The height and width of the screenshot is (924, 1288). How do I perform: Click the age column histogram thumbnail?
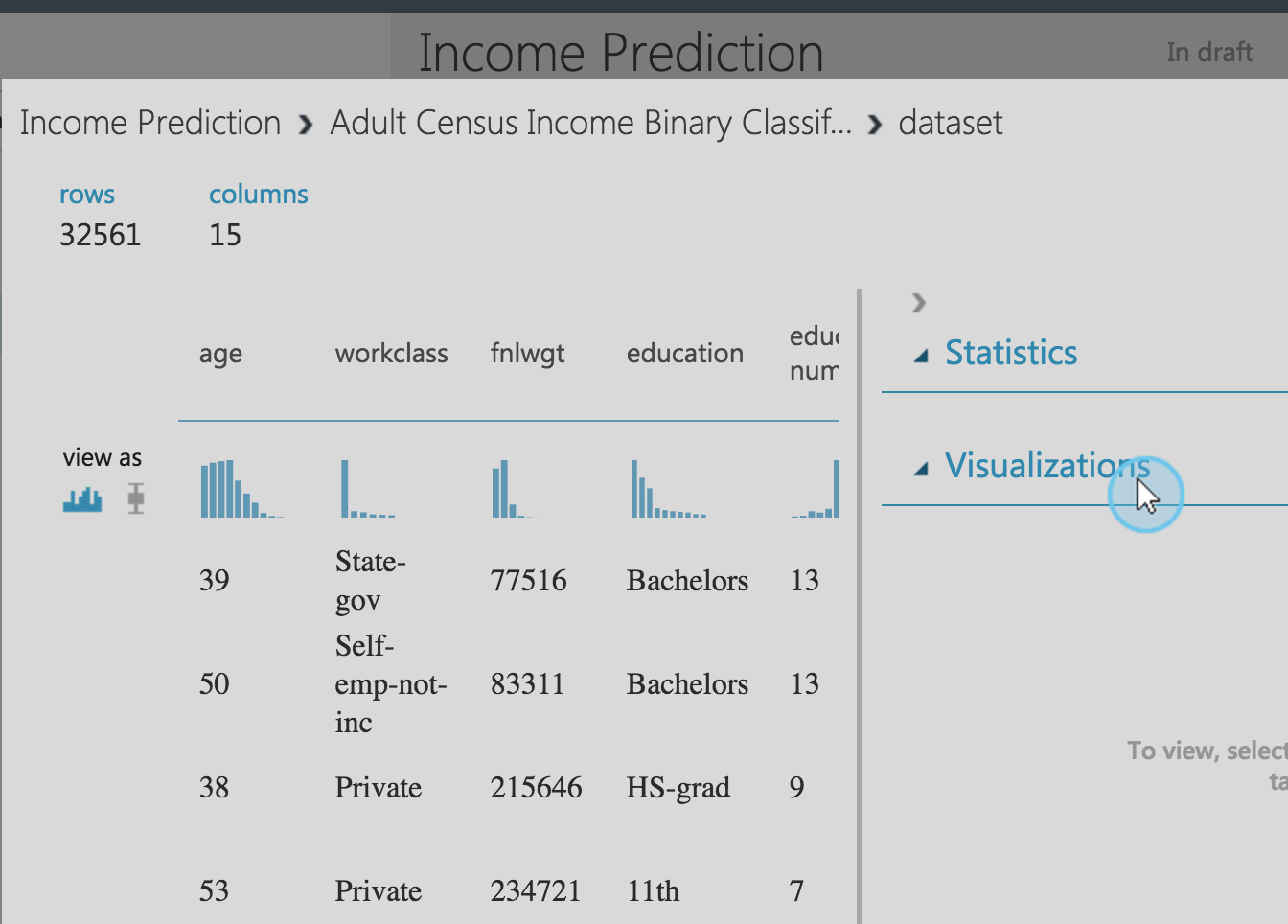241,489
